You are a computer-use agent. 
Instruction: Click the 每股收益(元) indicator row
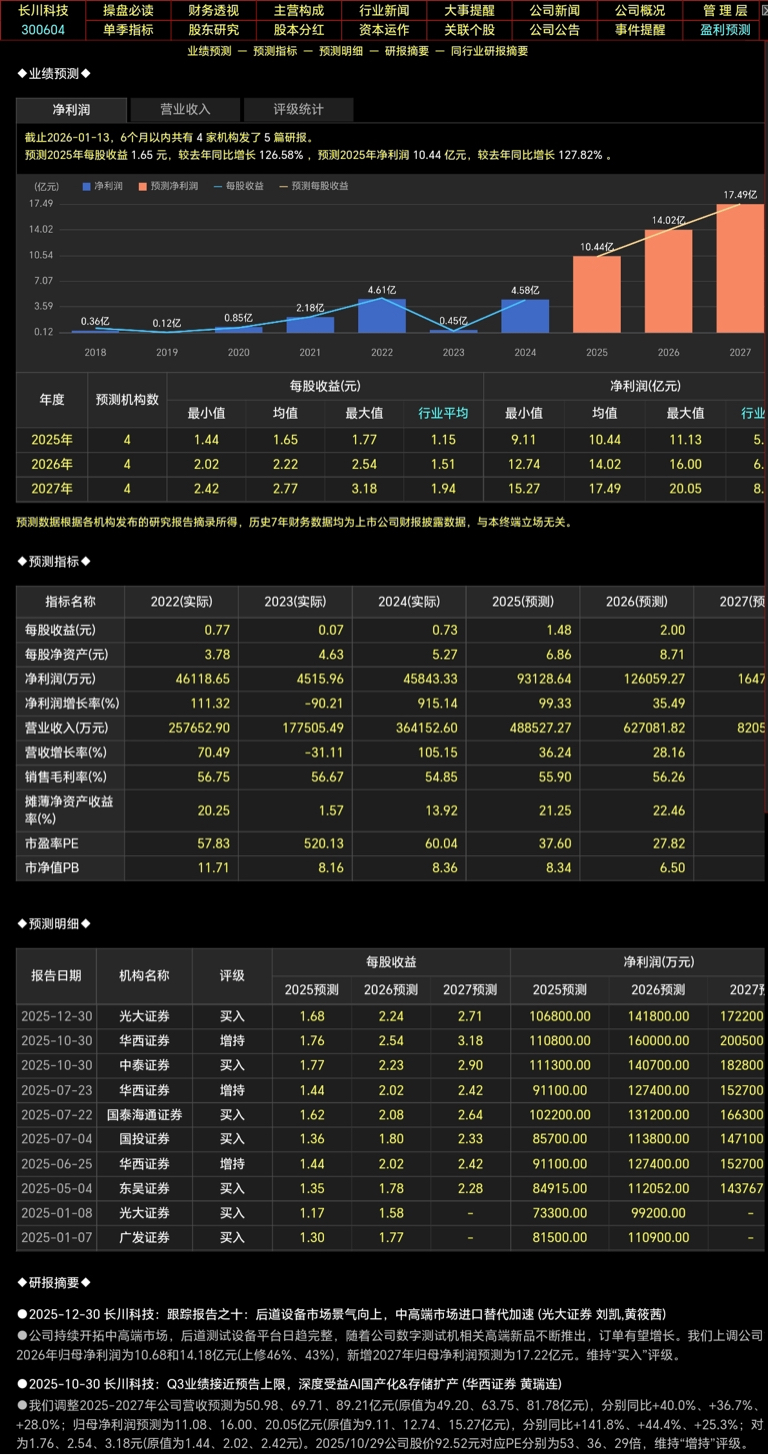(391, 630)
